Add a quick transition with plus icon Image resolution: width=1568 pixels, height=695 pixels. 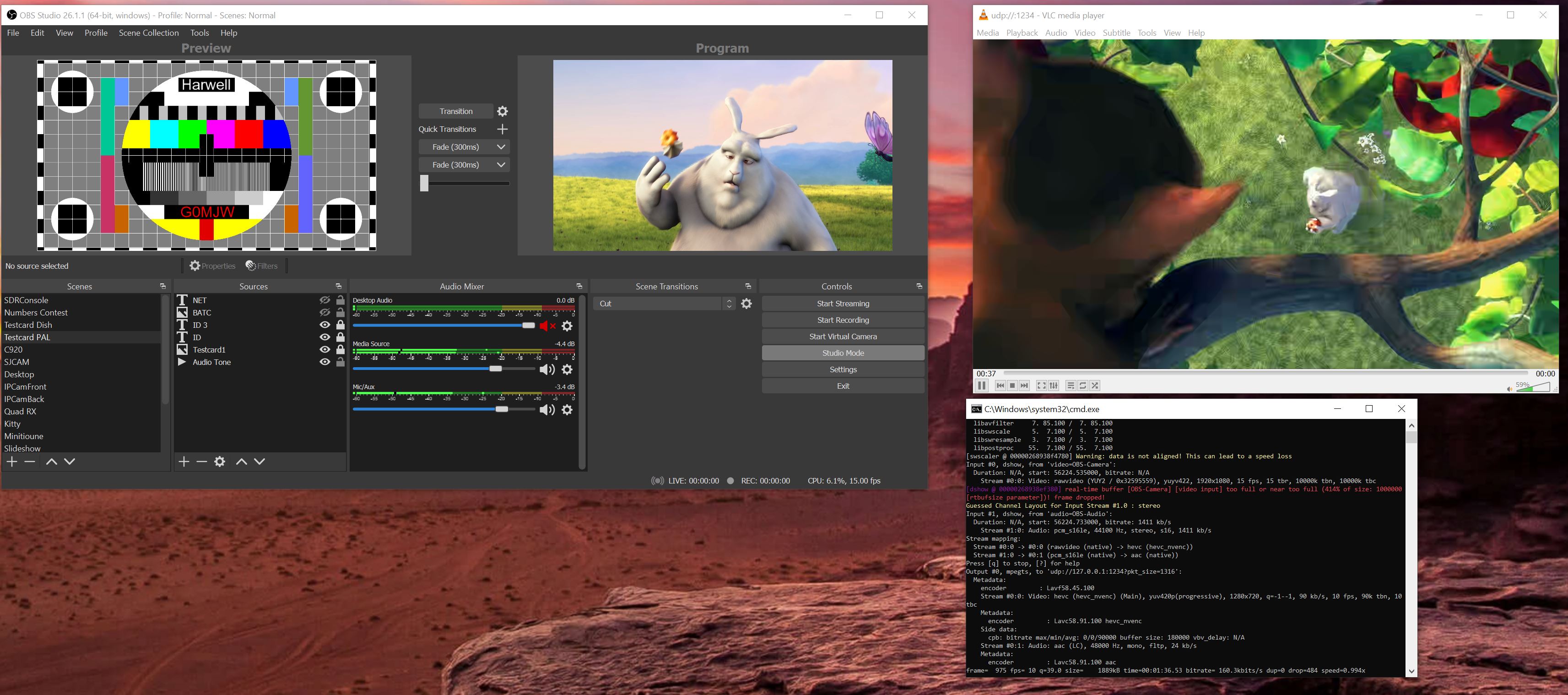[502, 129]
